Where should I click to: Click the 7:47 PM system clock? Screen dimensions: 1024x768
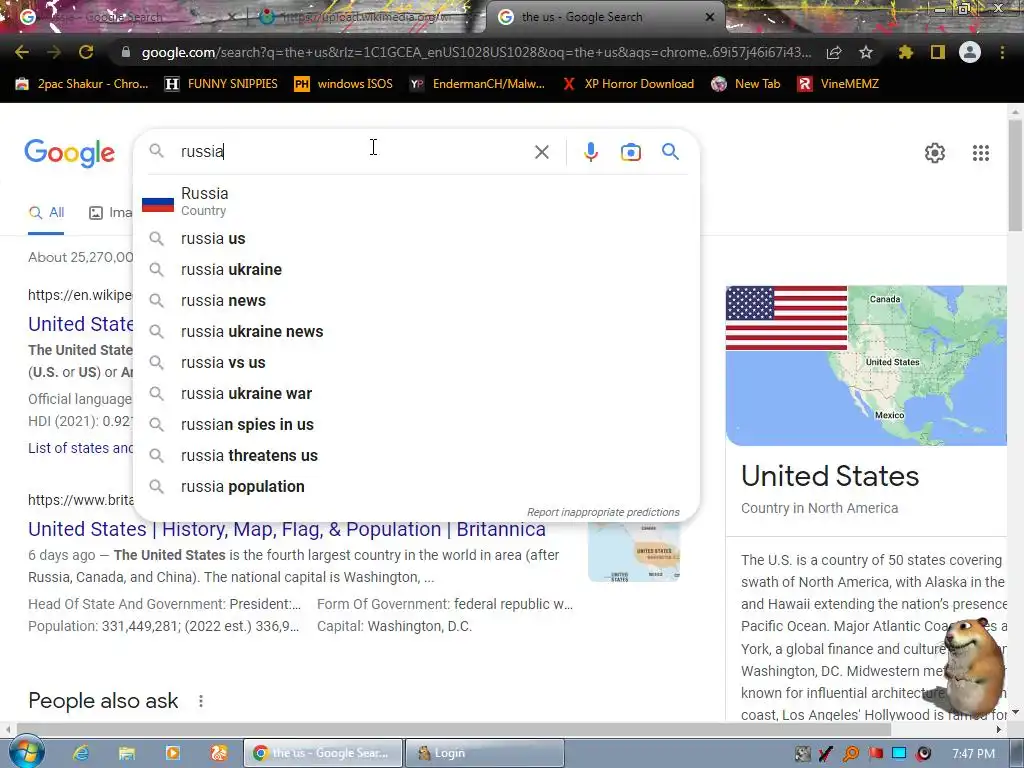973,754
